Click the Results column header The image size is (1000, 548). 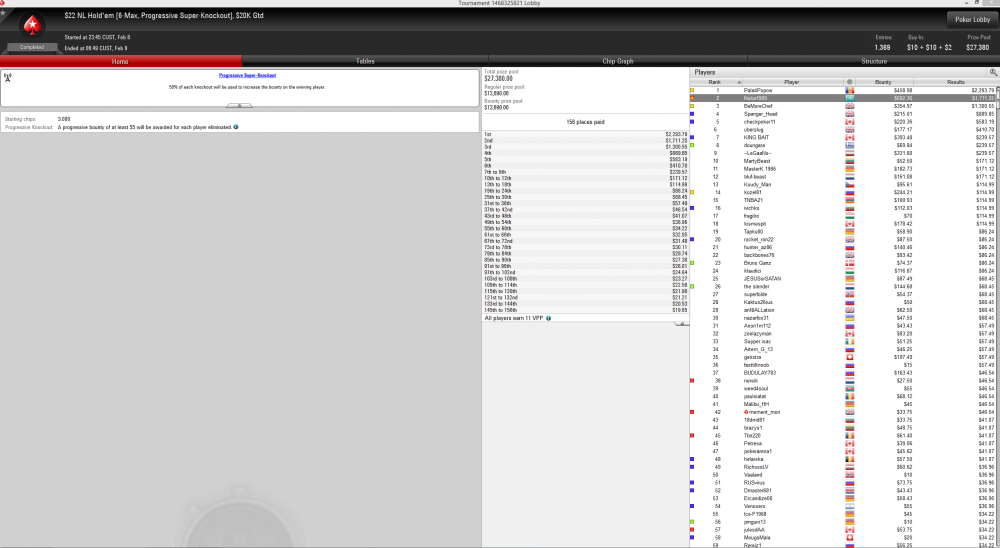point(955,82)
